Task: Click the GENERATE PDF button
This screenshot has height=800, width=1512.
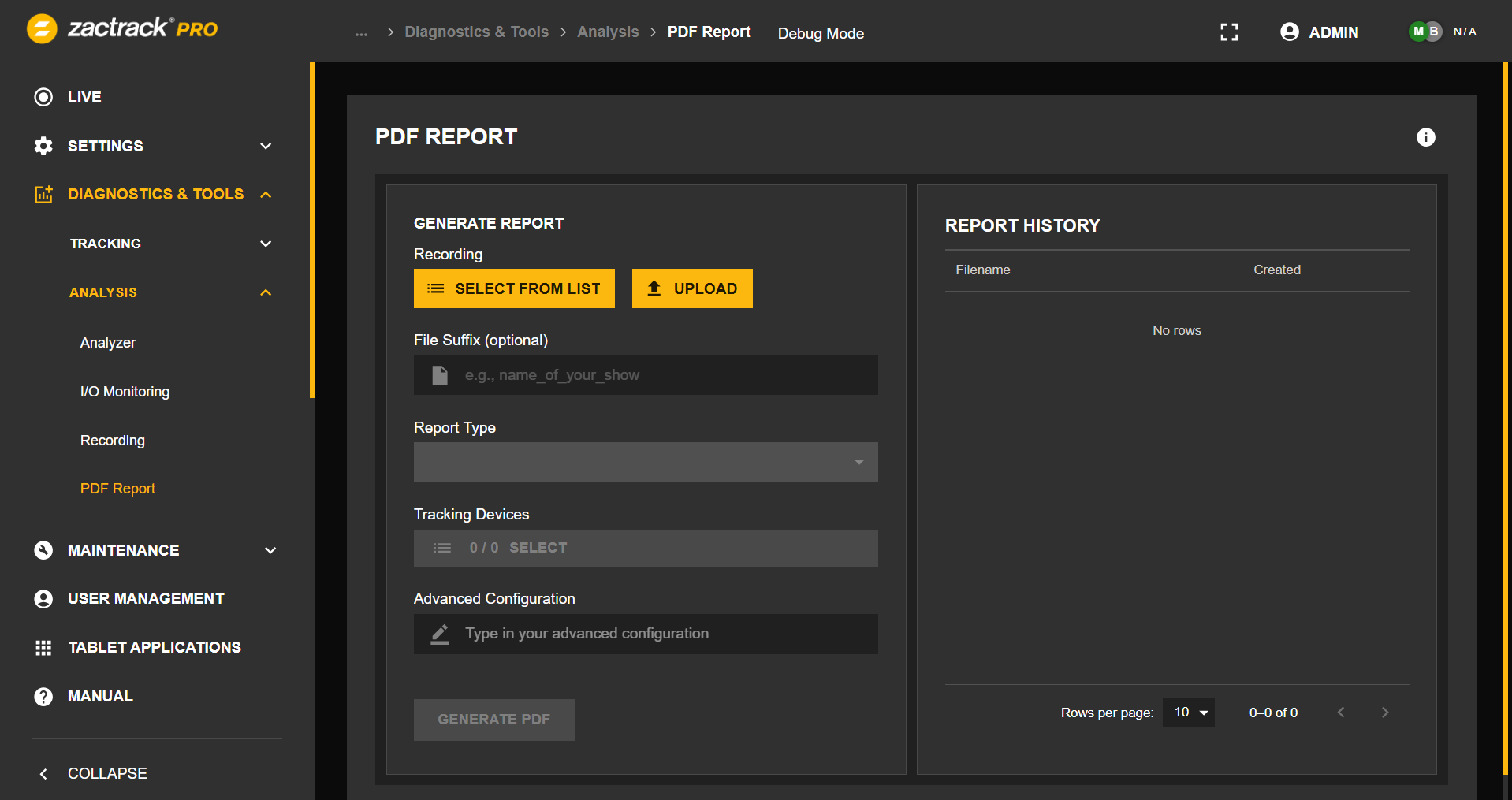Action: [494, 720]
